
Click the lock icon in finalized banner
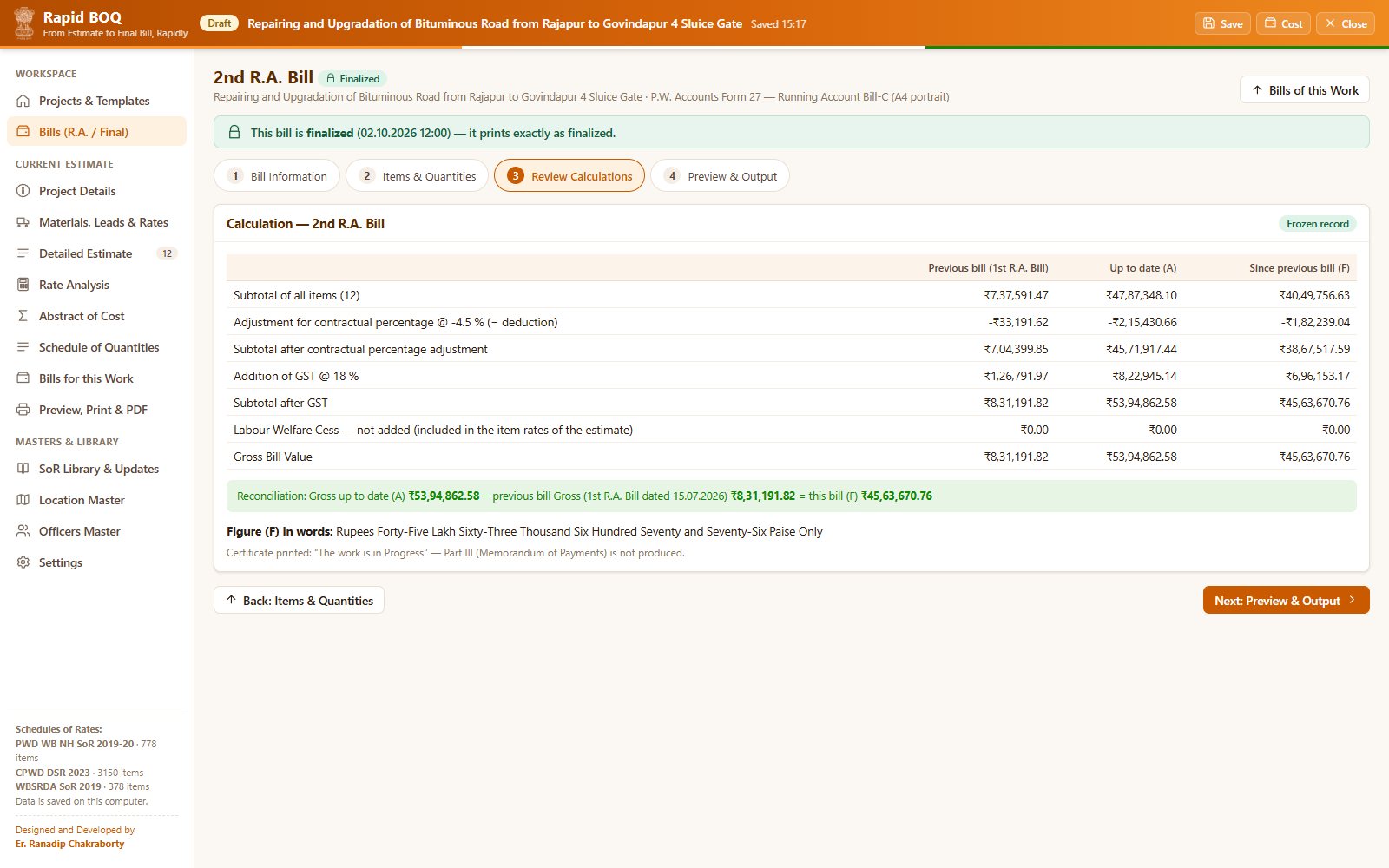tap(234, 133)
